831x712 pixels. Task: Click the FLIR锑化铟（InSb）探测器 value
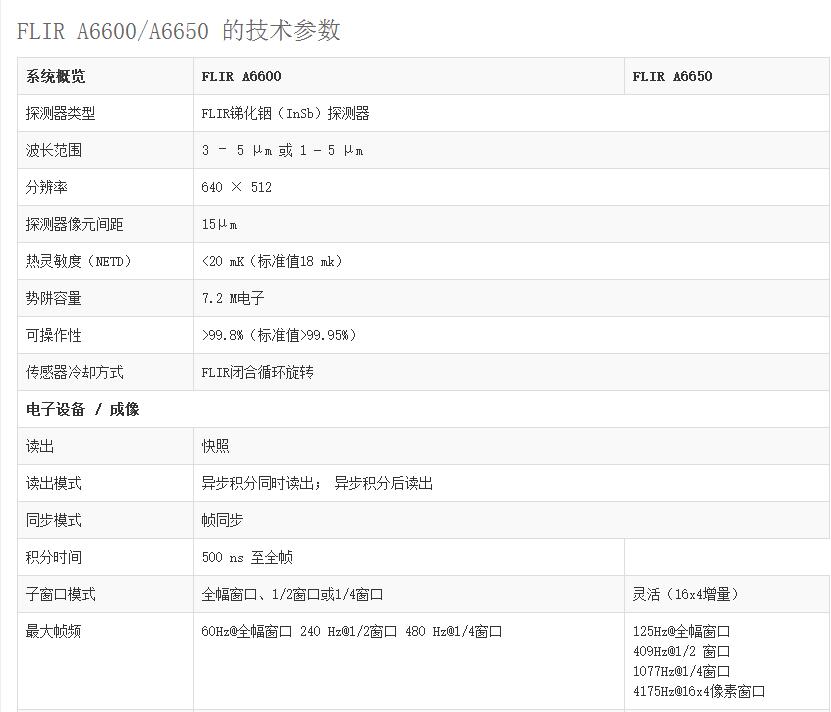[285, 113]
